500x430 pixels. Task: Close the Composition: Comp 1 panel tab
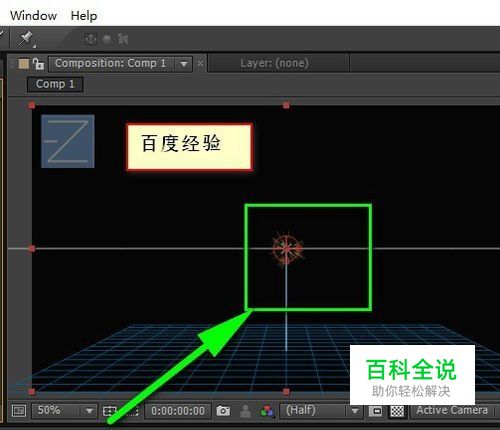click(x=200, y=63)
